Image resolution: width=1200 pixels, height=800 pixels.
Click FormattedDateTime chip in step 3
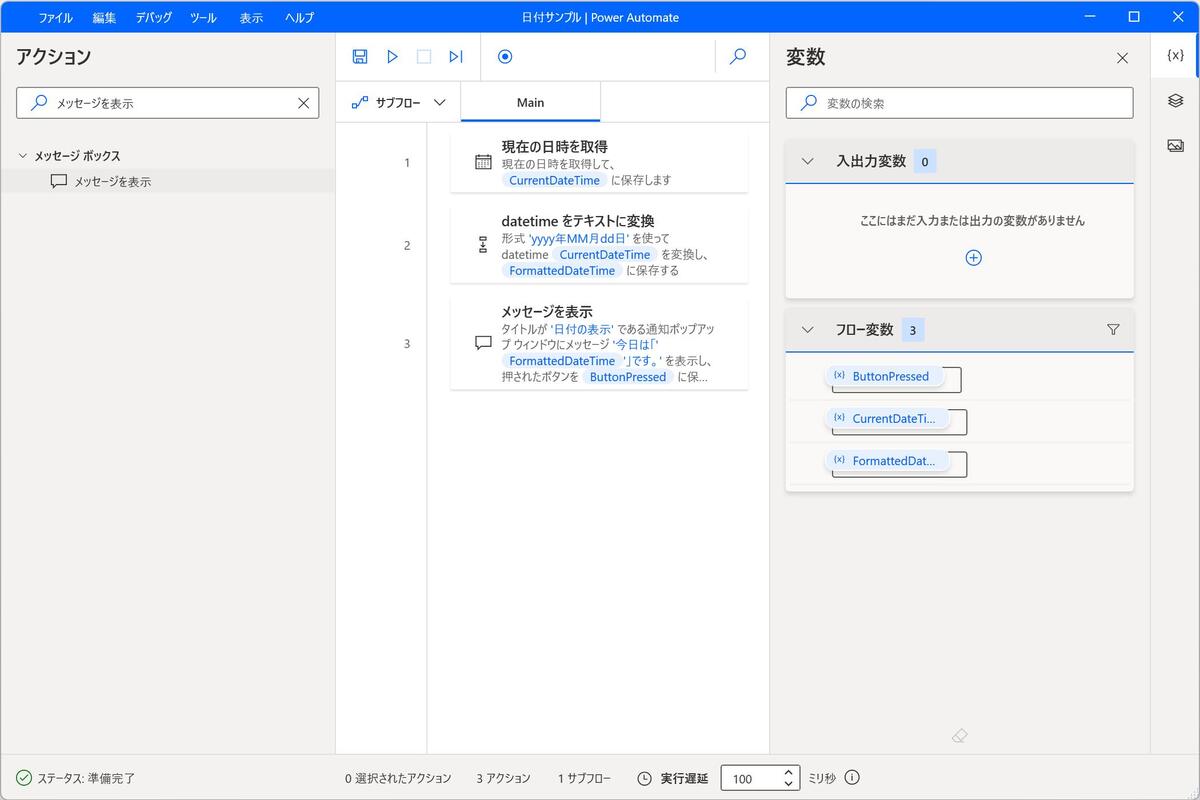pos(562,360)
